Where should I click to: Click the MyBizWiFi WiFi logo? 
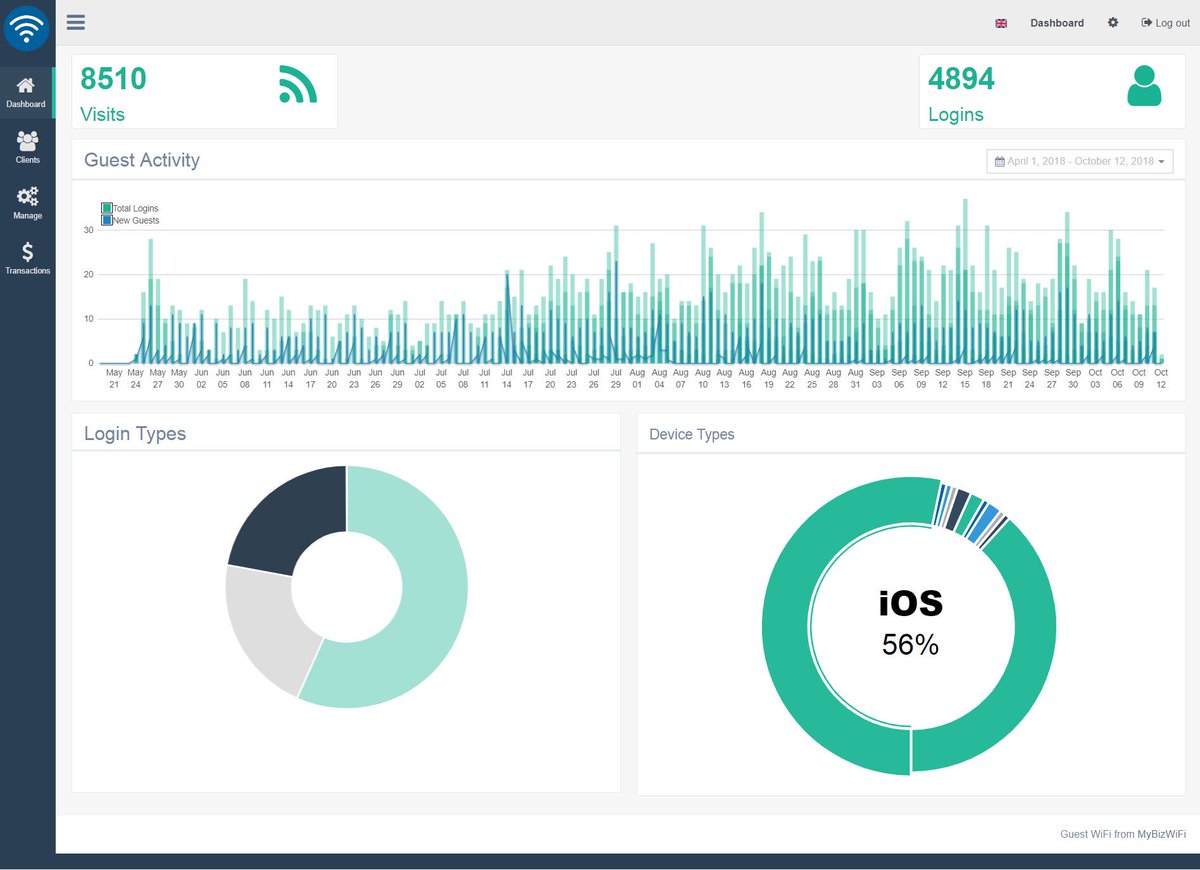click(27, 28)
